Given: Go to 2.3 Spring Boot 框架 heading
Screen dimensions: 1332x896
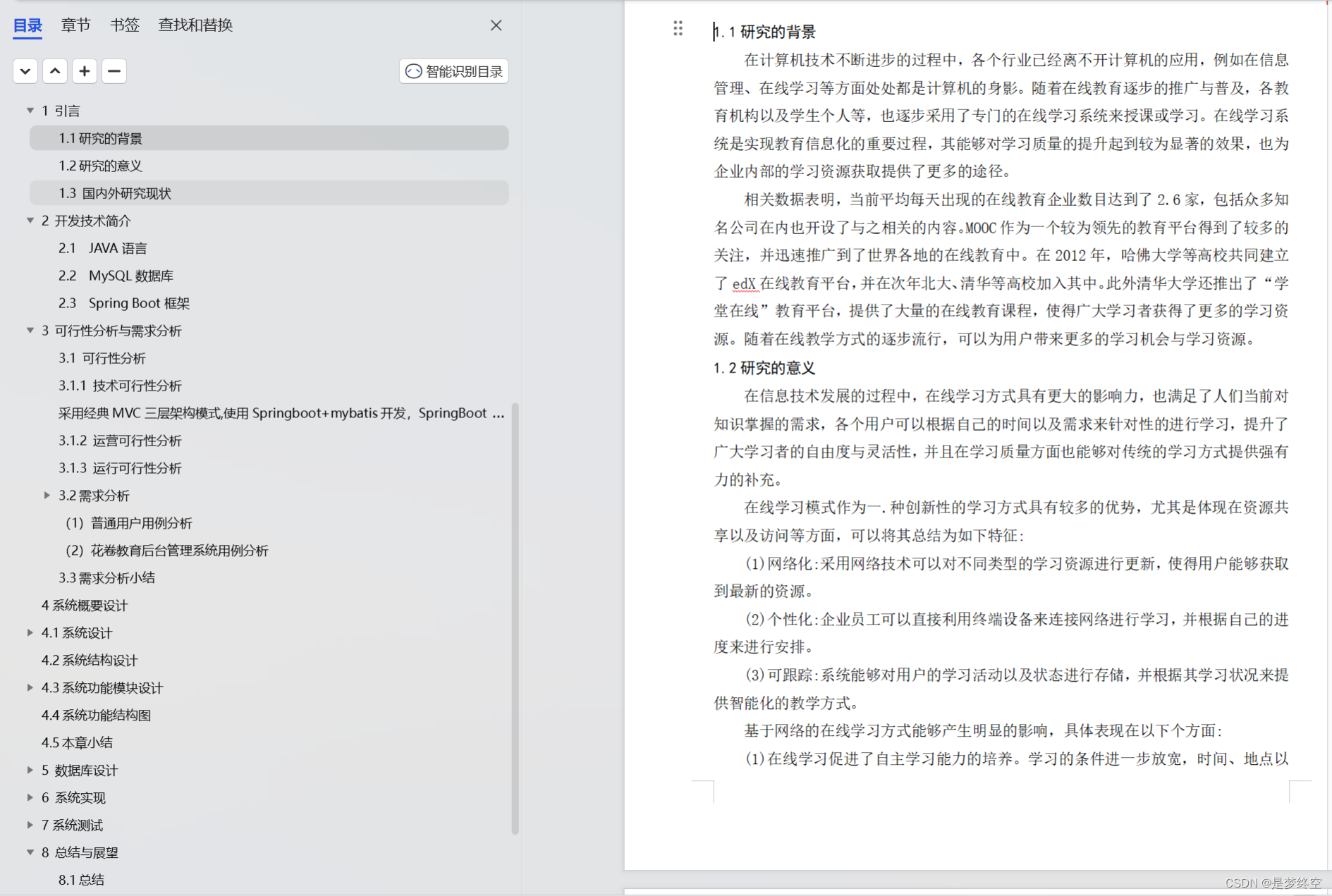Looking at the screenshot, I should tap(124, 303).
